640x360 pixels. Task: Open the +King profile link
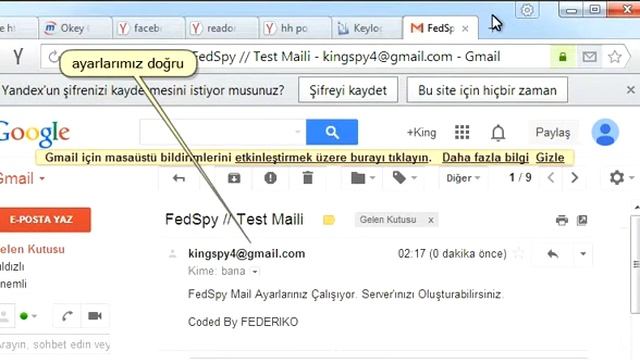(x=421, y=132)
